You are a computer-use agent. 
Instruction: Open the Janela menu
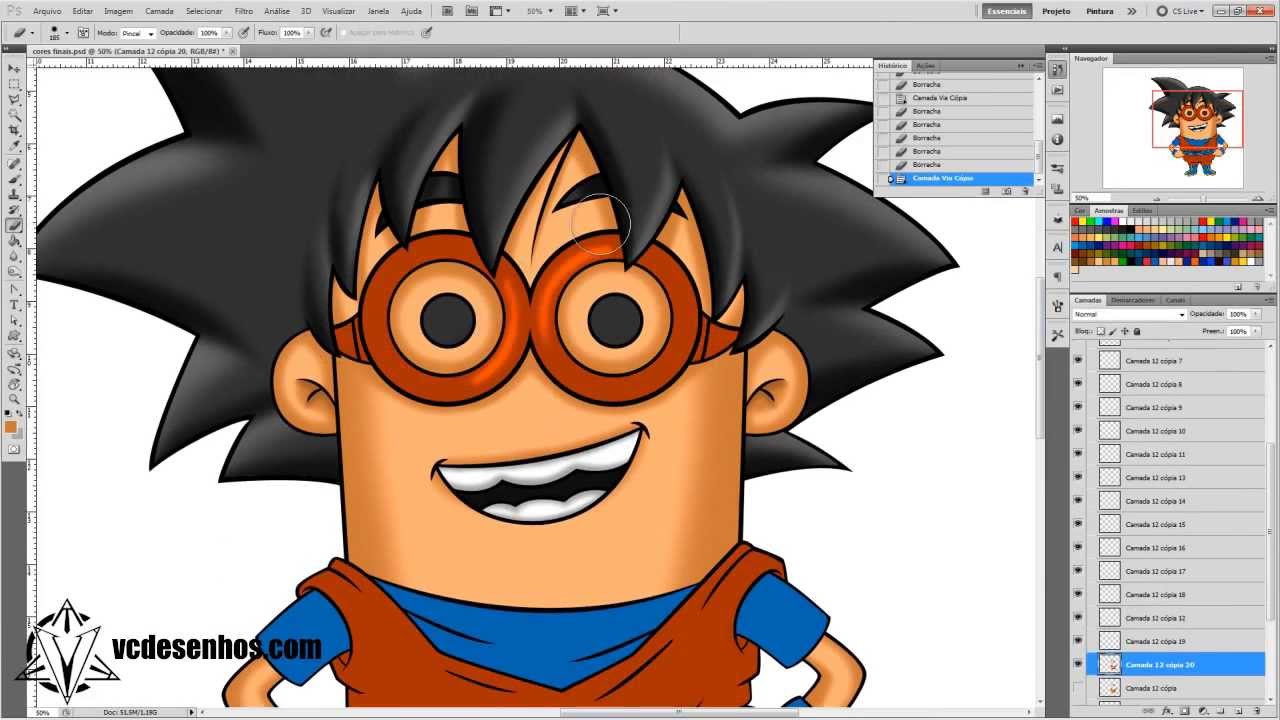(x=378, y=11)
